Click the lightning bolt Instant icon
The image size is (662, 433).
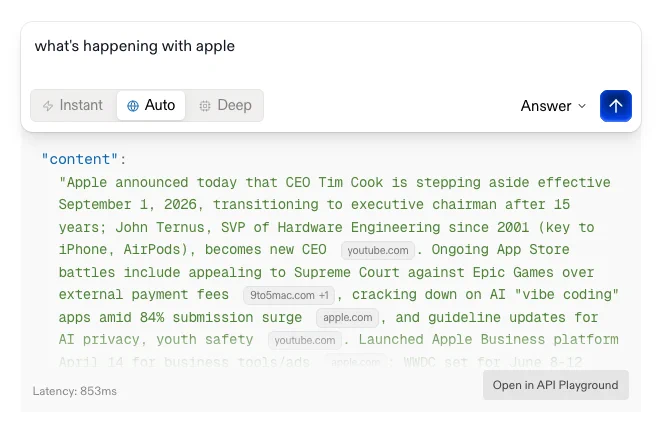(x=48, y=106)
